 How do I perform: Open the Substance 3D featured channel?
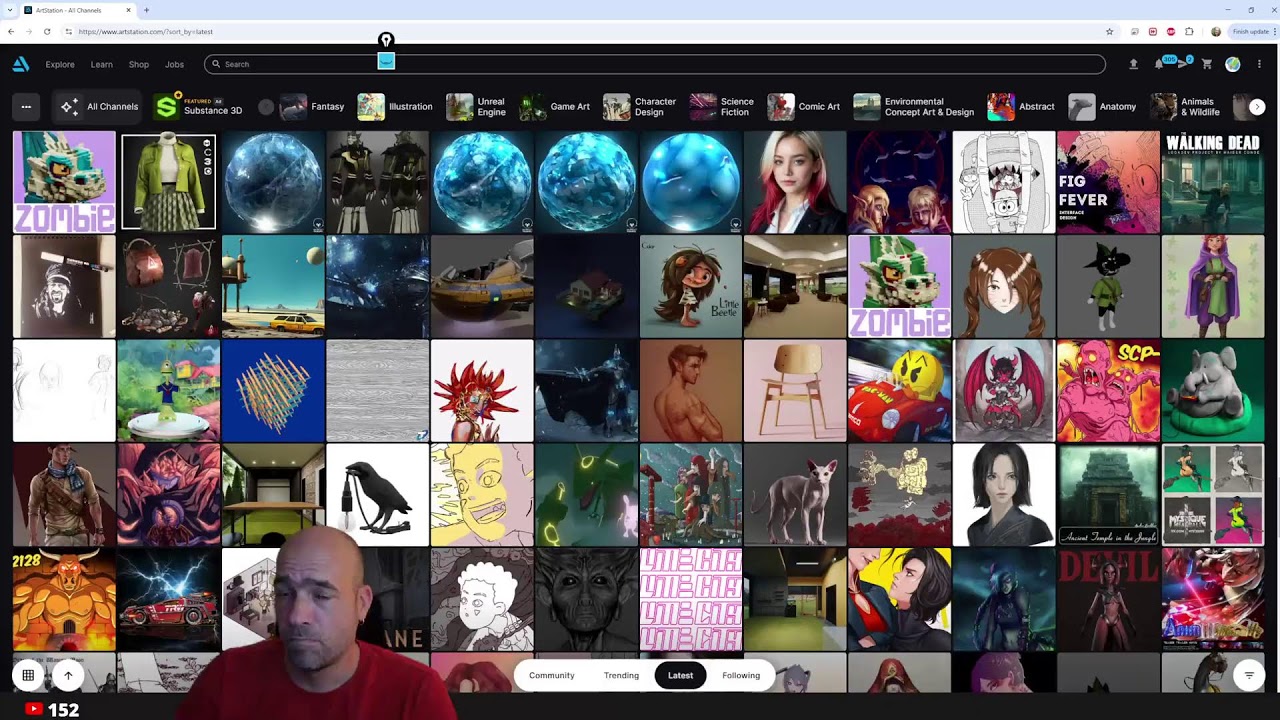(x=199, y=107)
